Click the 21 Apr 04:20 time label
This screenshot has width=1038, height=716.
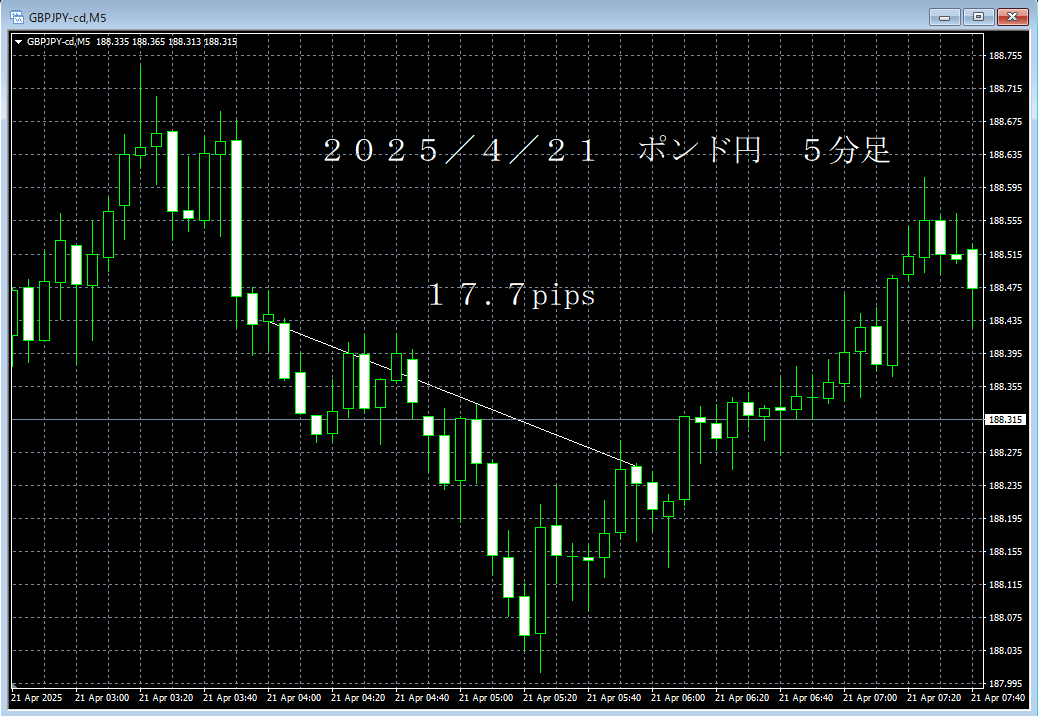pos(358,697)
